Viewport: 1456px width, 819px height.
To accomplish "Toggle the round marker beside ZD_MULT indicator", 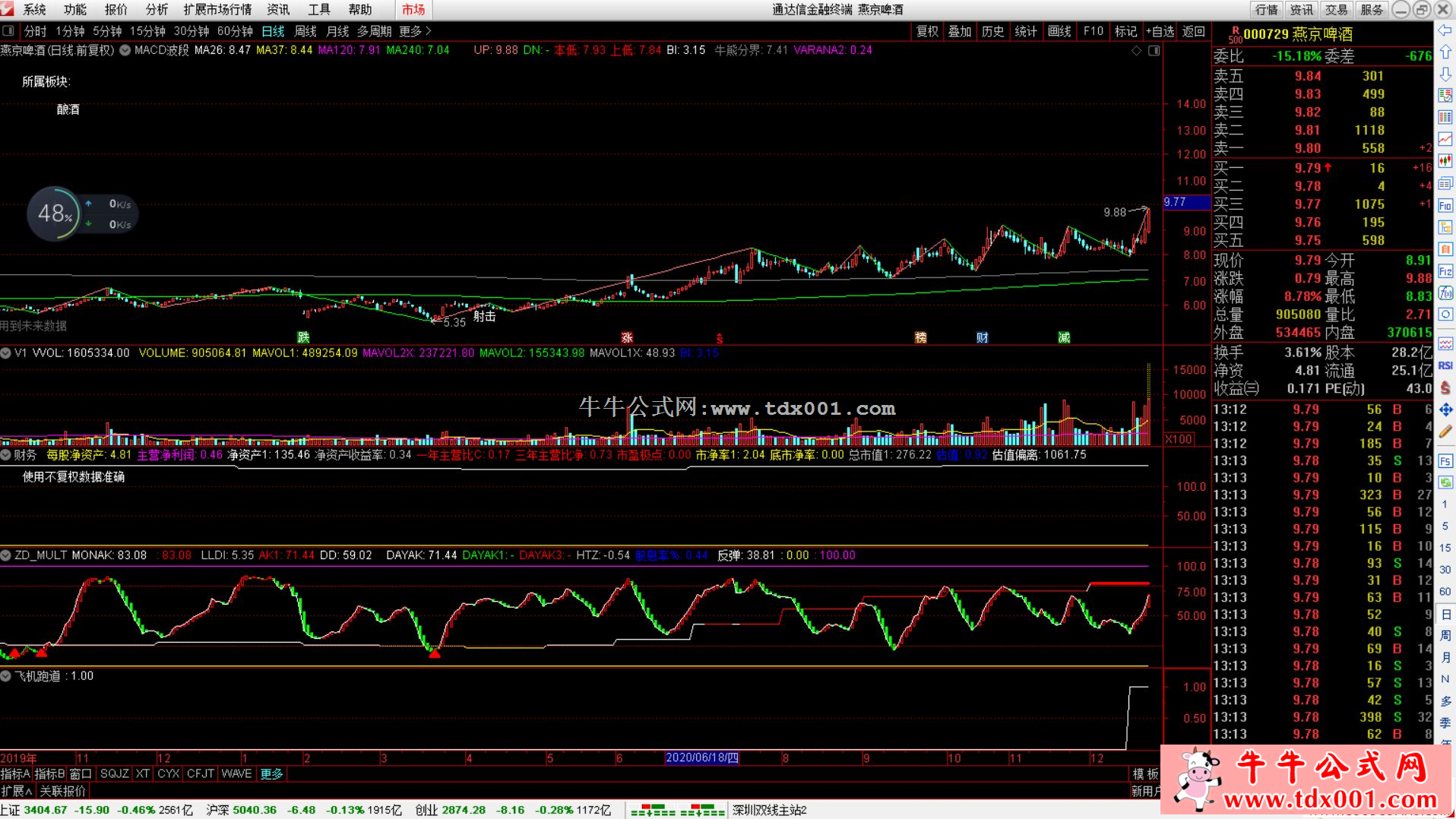I will point(6,555).
